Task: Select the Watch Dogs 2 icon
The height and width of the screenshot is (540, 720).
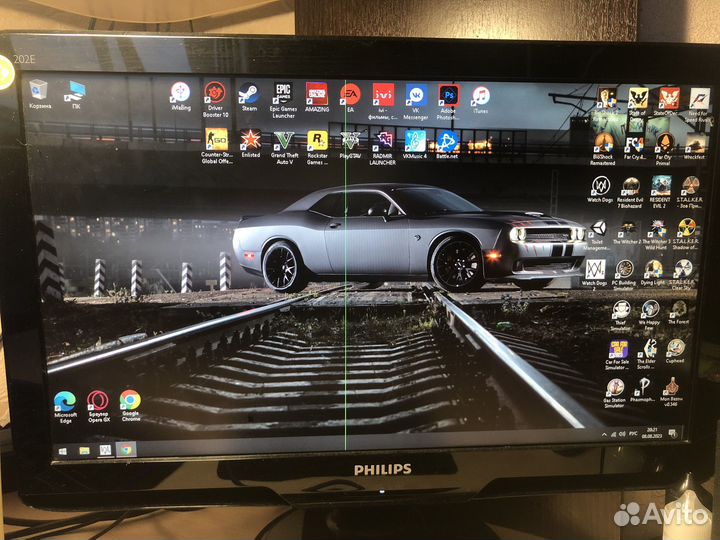Action: pos(597,269)
